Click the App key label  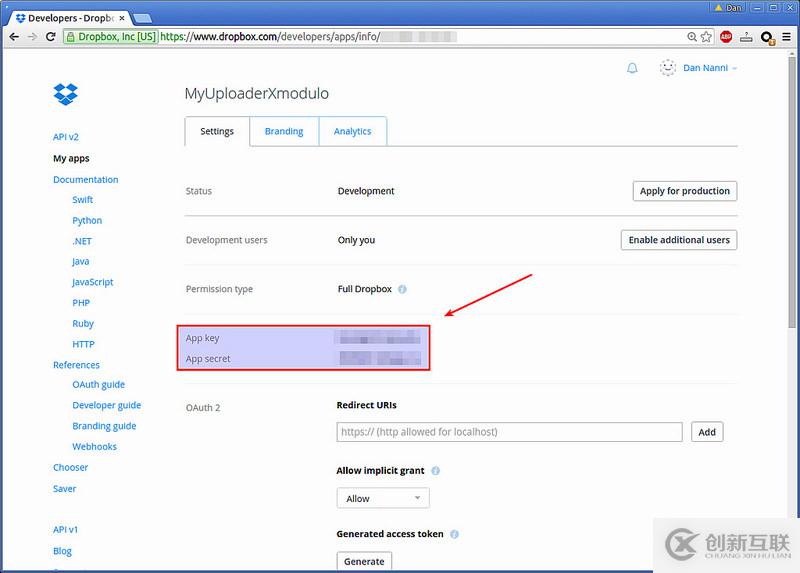203,338
